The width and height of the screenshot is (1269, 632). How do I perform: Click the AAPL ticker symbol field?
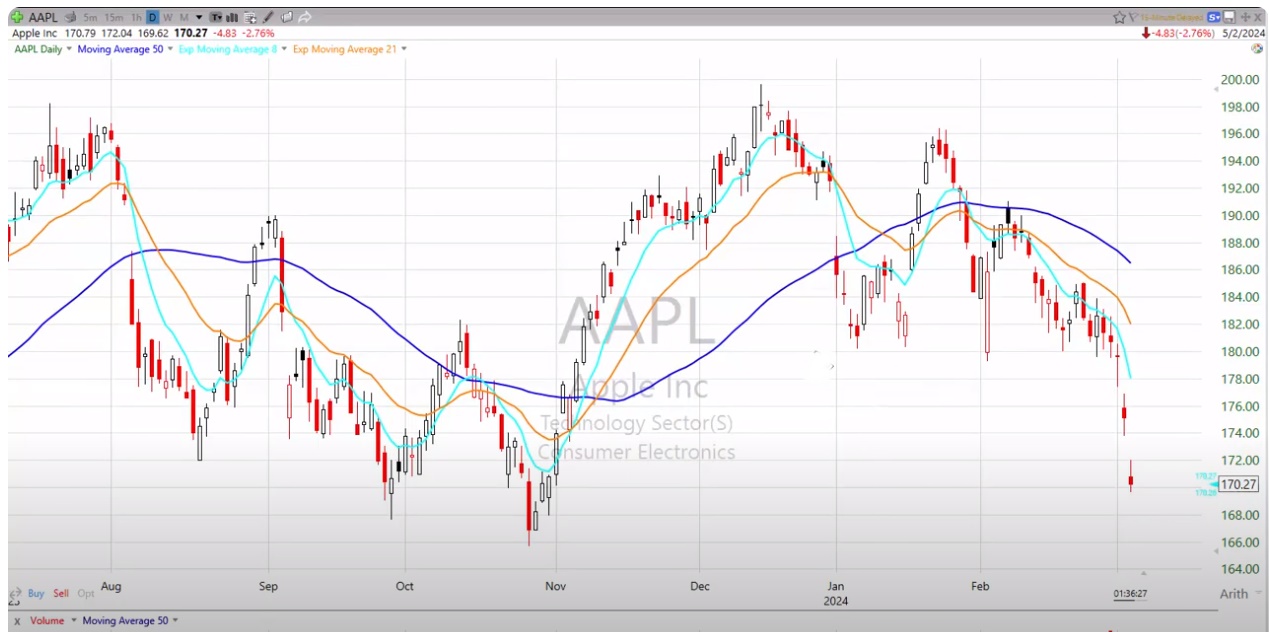tap(43, 18)
